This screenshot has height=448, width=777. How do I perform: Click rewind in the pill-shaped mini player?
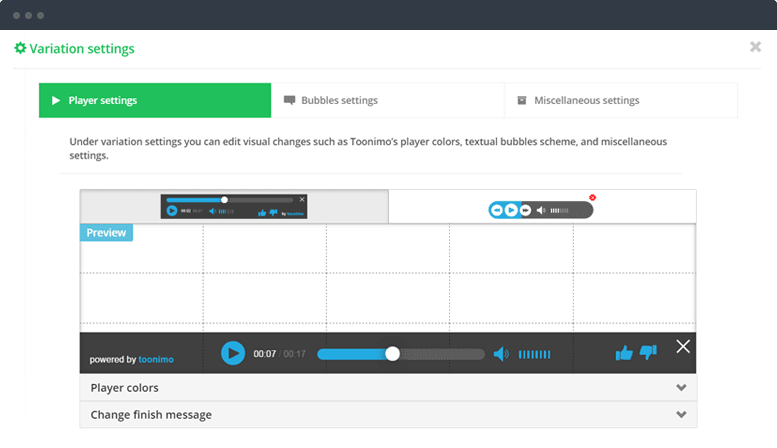pos(497,210)
